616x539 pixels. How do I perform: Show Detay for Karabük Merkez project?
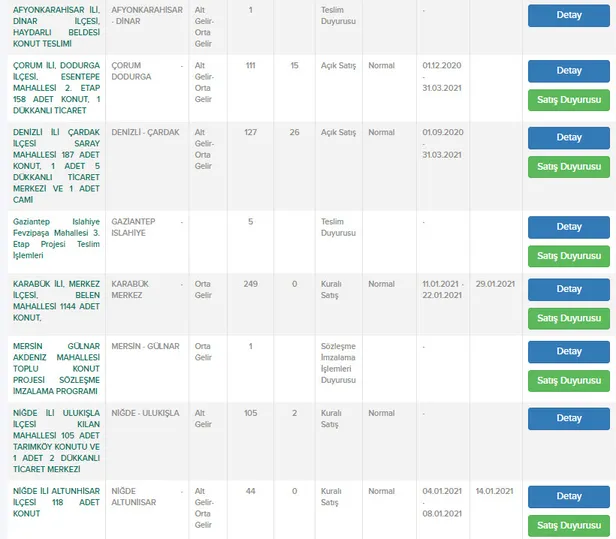[x=568, y=289]
